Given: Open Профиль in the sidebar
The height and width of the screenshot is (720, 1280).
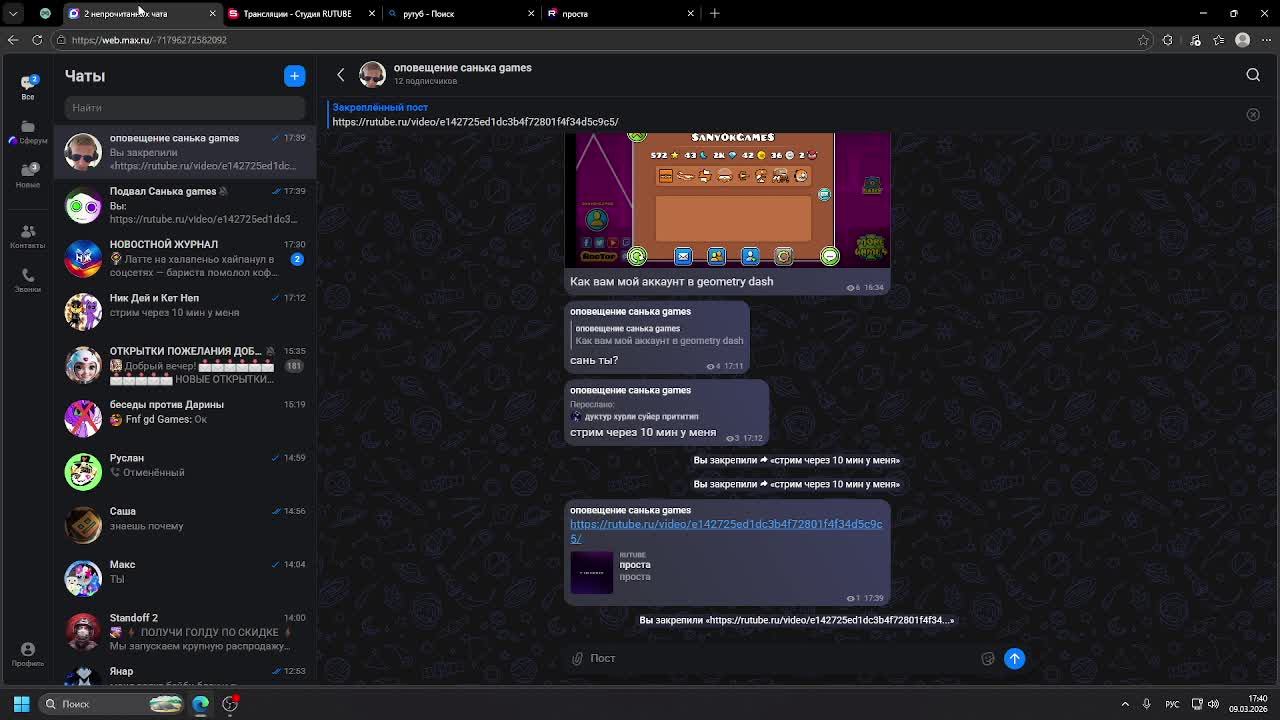Looking at the screenshot, I should pyautogui.click(x=28, y=654).
